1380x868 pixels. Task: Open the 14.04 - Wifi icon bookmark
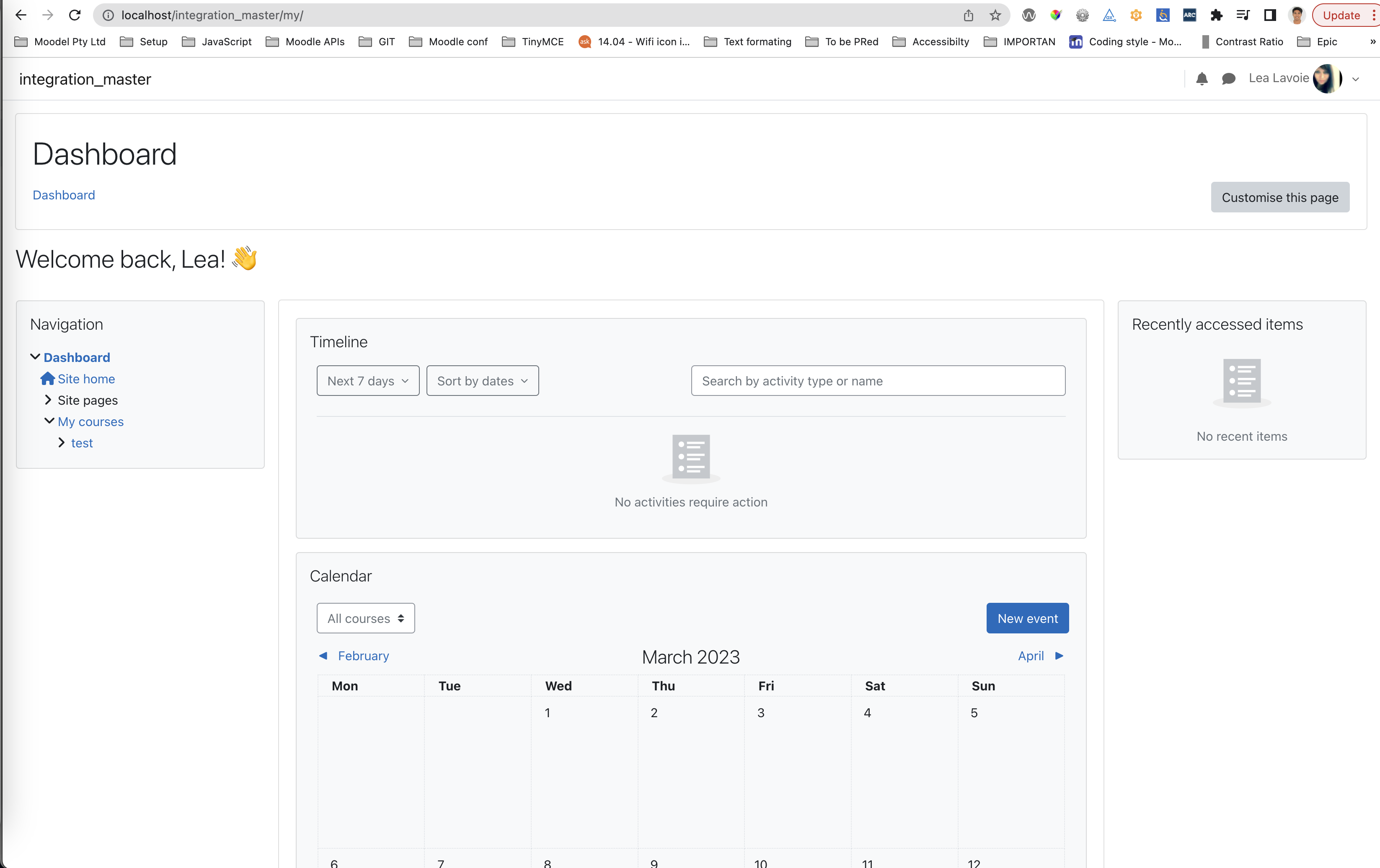tap(634, 41)
